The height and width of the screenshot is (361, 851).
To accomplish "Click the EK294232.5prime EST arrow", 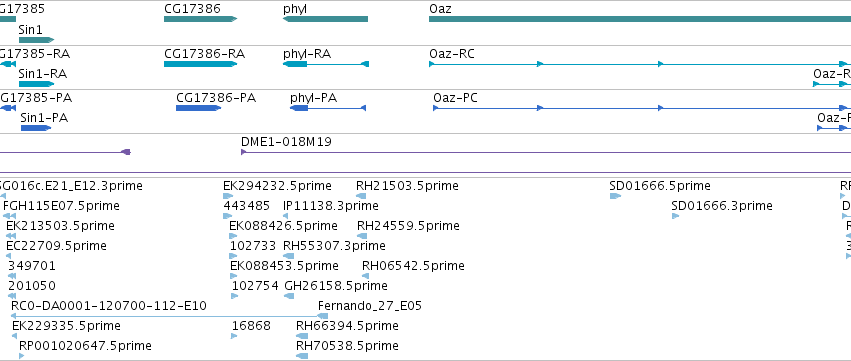I will click(228, 196).
